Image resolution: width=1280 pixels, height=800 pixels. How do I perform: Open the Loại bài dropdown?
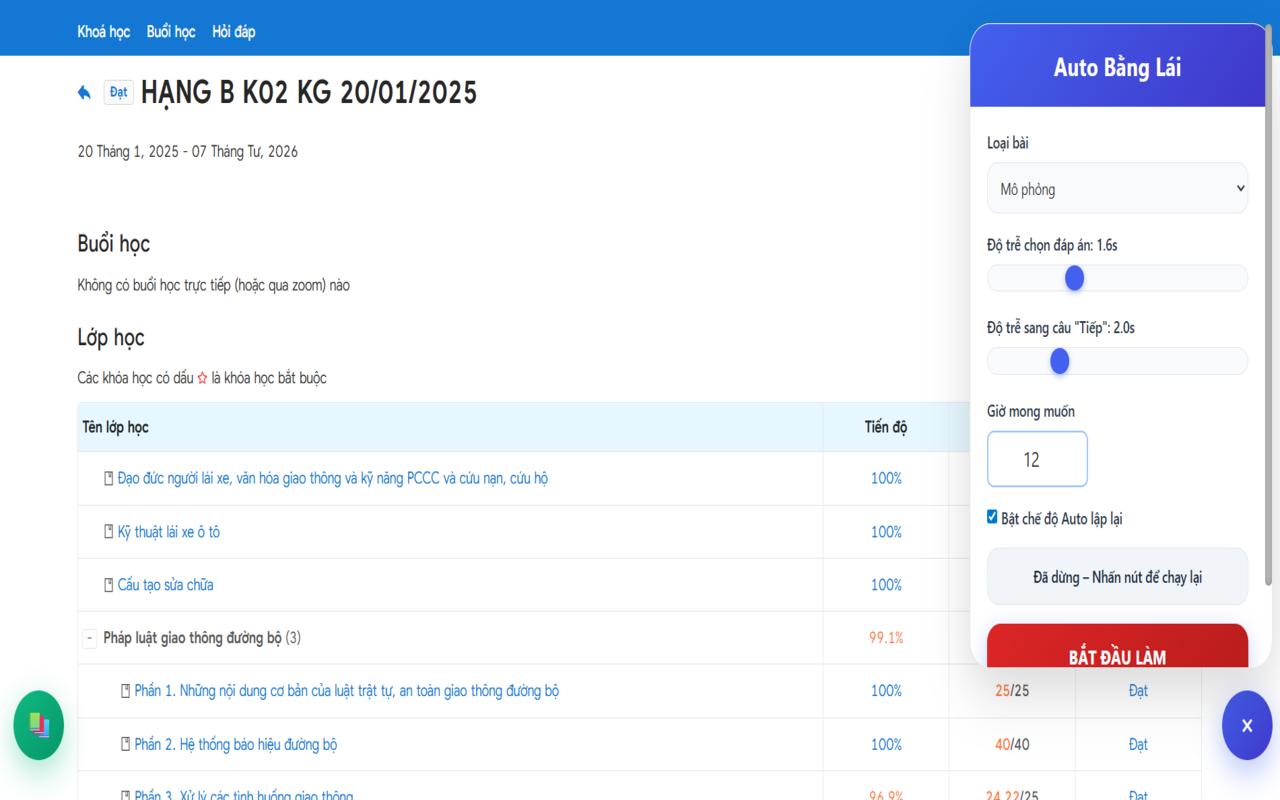[x=1117, y=188]
